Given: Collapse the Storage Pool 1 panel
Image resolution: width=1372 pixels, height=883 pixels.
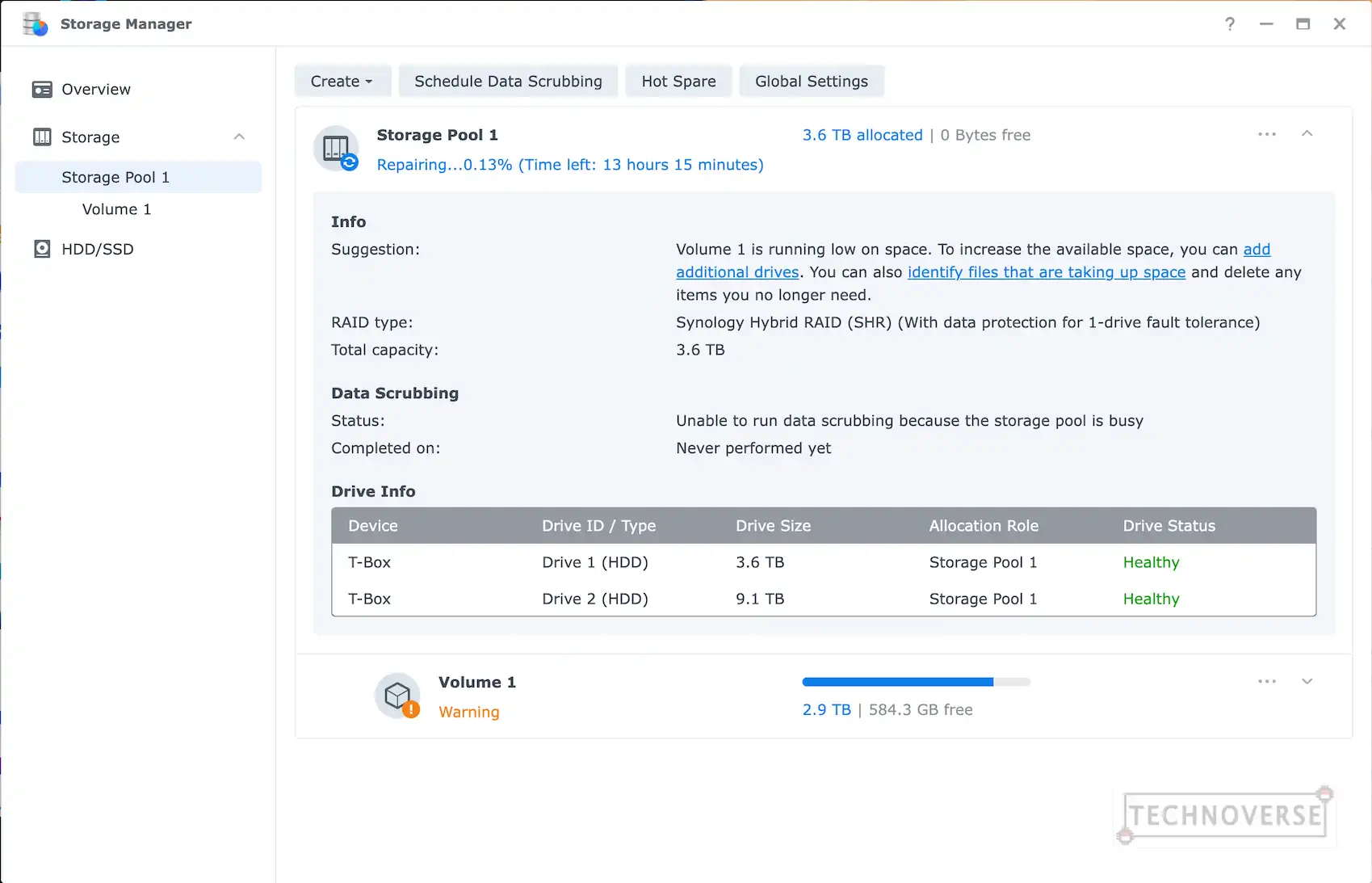Looking at the screenshot, I should click(1307, 133).
